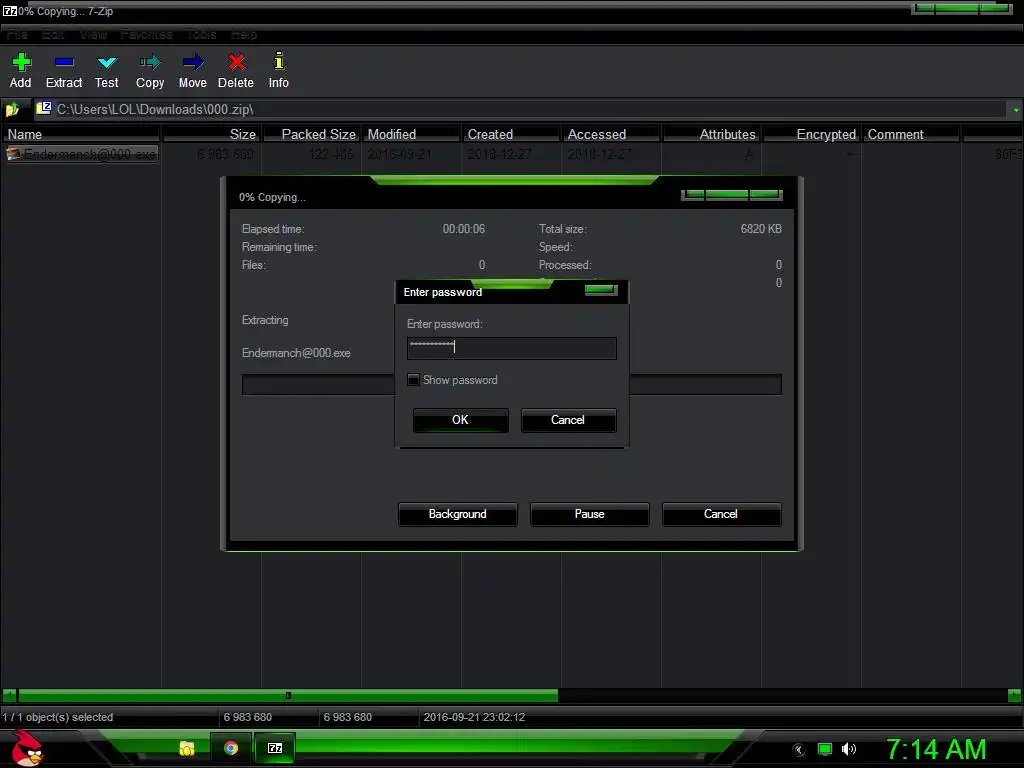Switch to 7-Zip taskbar button
The width and height of the screenshot is (1024, 768).
275,748
